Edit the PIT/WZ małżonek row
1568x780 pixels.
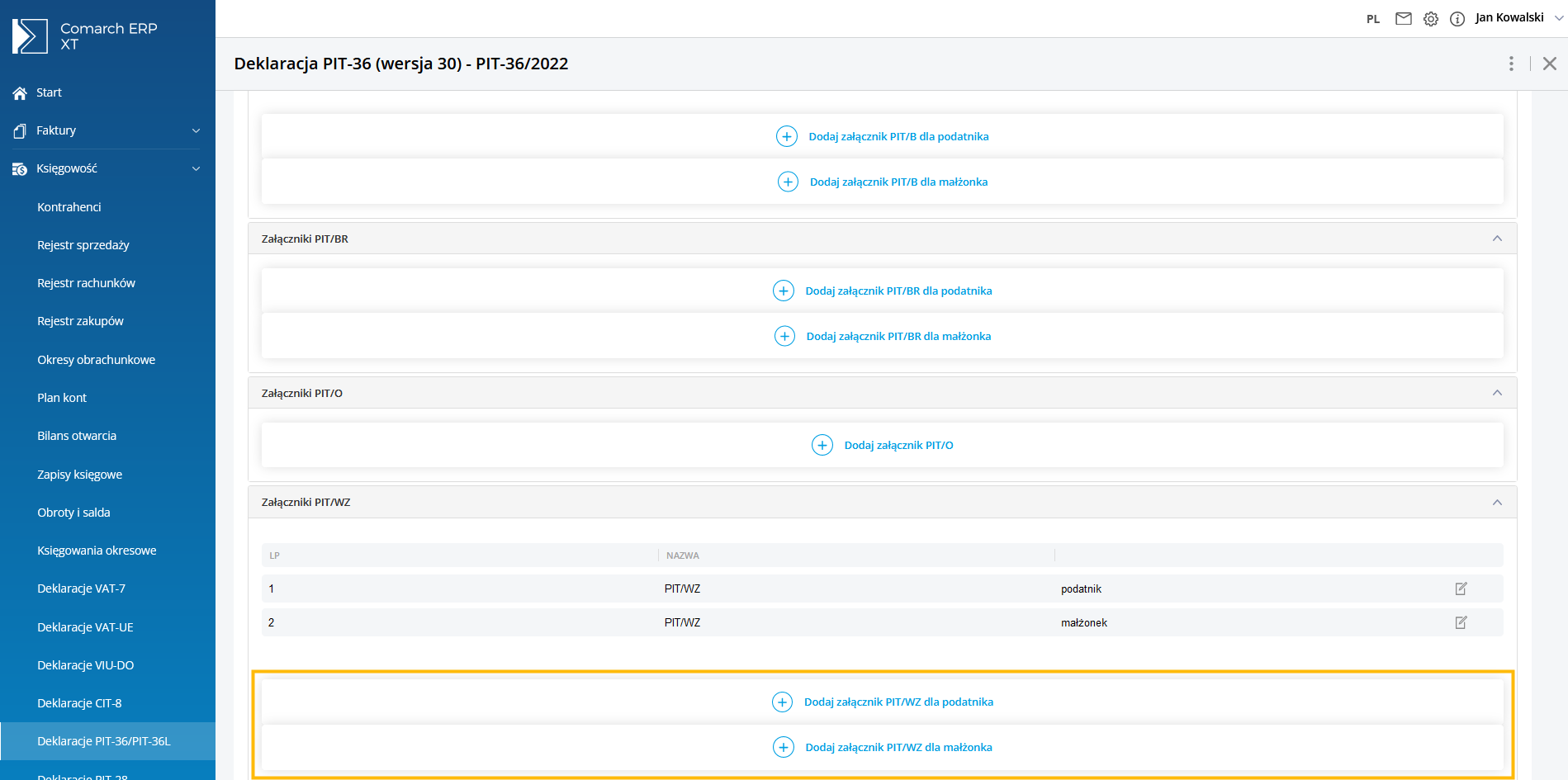1461,622
